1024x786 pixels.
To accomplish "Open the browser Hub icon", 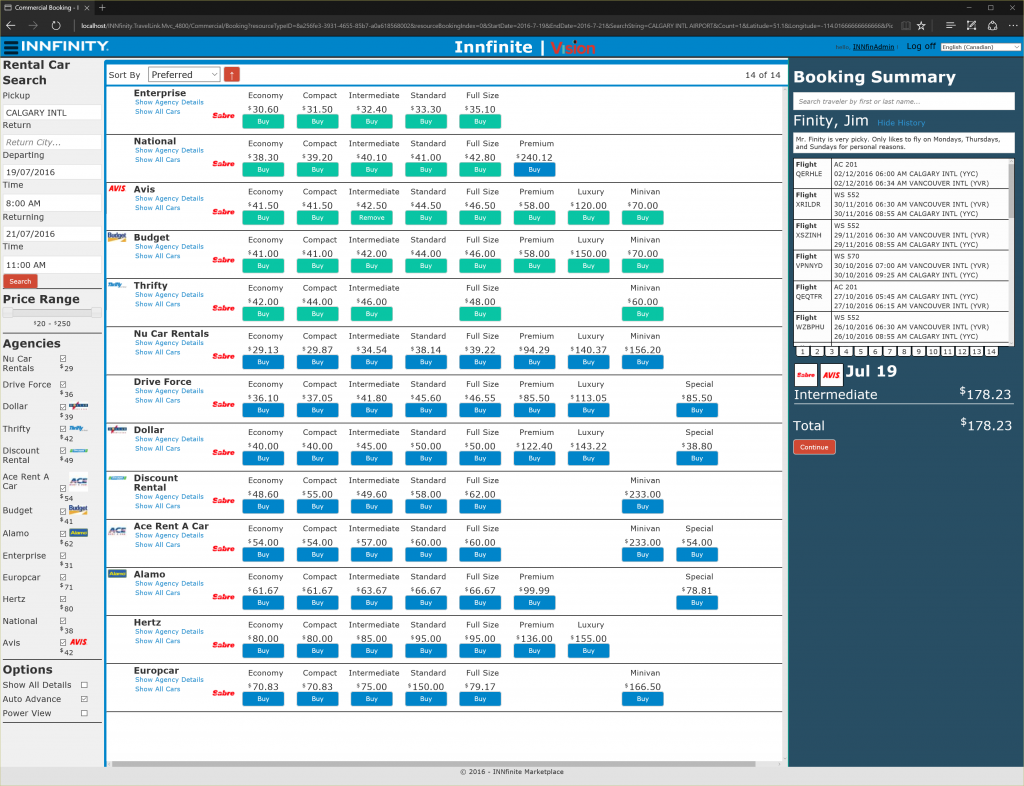I will coord(950,25).
